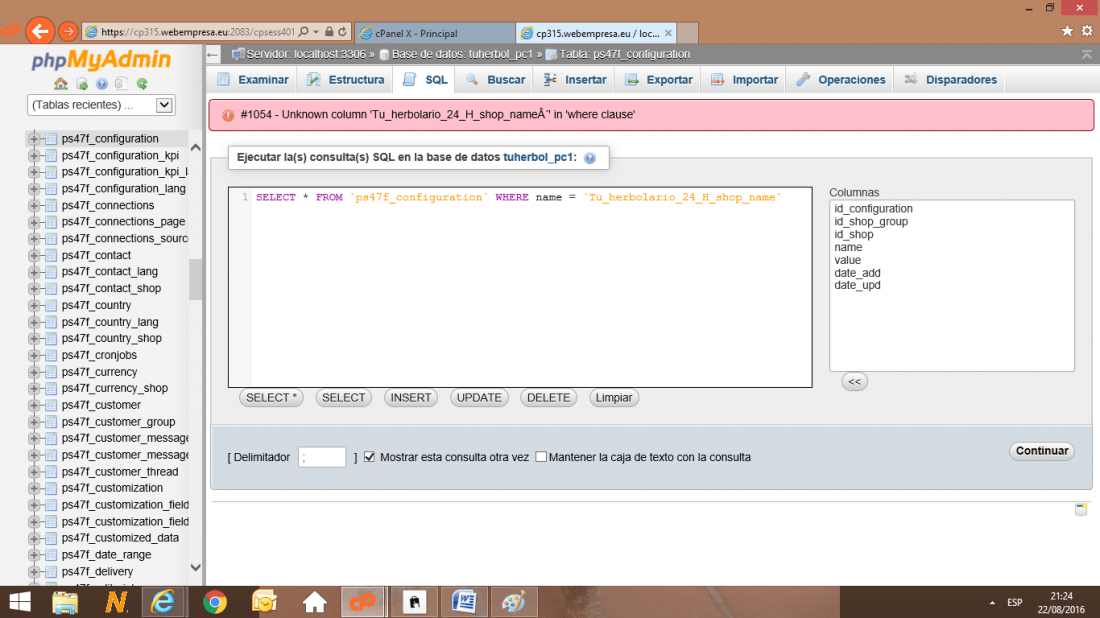This screenshot has width=1100, height=618.
Task: Open phpMyAdmin home icon
Action: [x=61, y=84]
